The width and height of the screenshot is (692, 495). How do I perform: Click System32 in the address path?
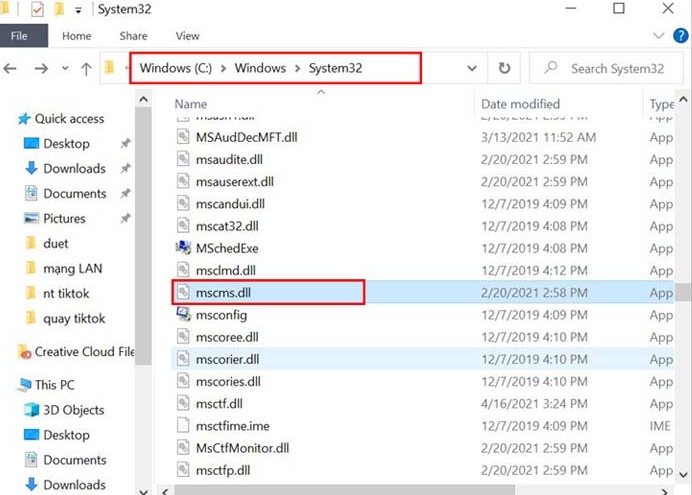coord(335,68)
